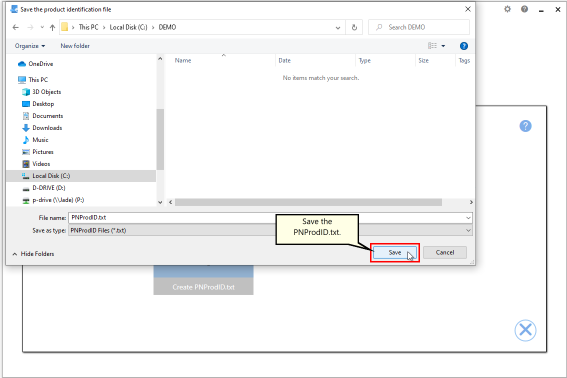Image resolution: width=567 pixels, height=378 pixels.
Task: Open Pictures folder in sidebar
Action: tap(38, 152)
